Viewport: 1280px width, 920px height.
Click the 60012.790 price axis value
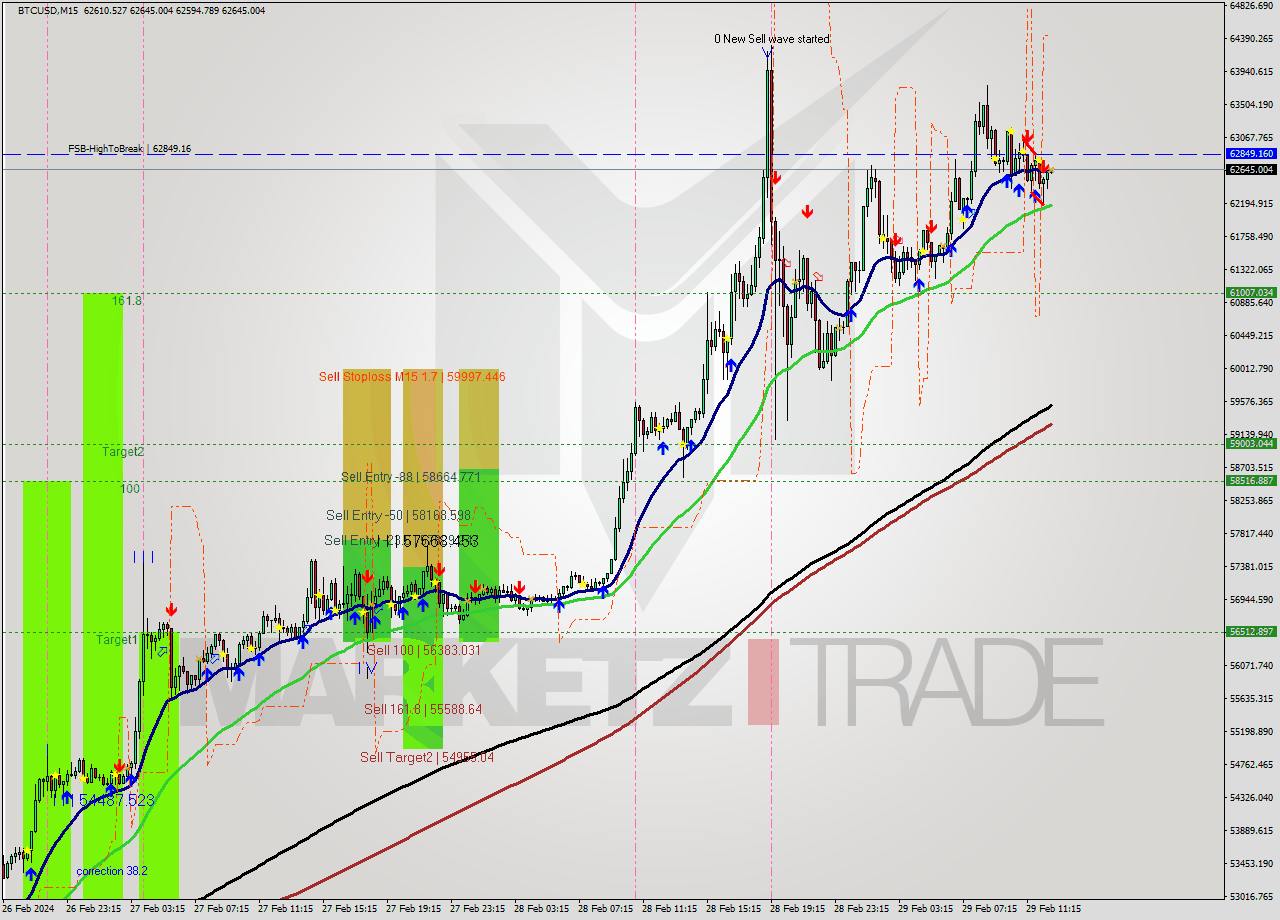pos(1250,368)
